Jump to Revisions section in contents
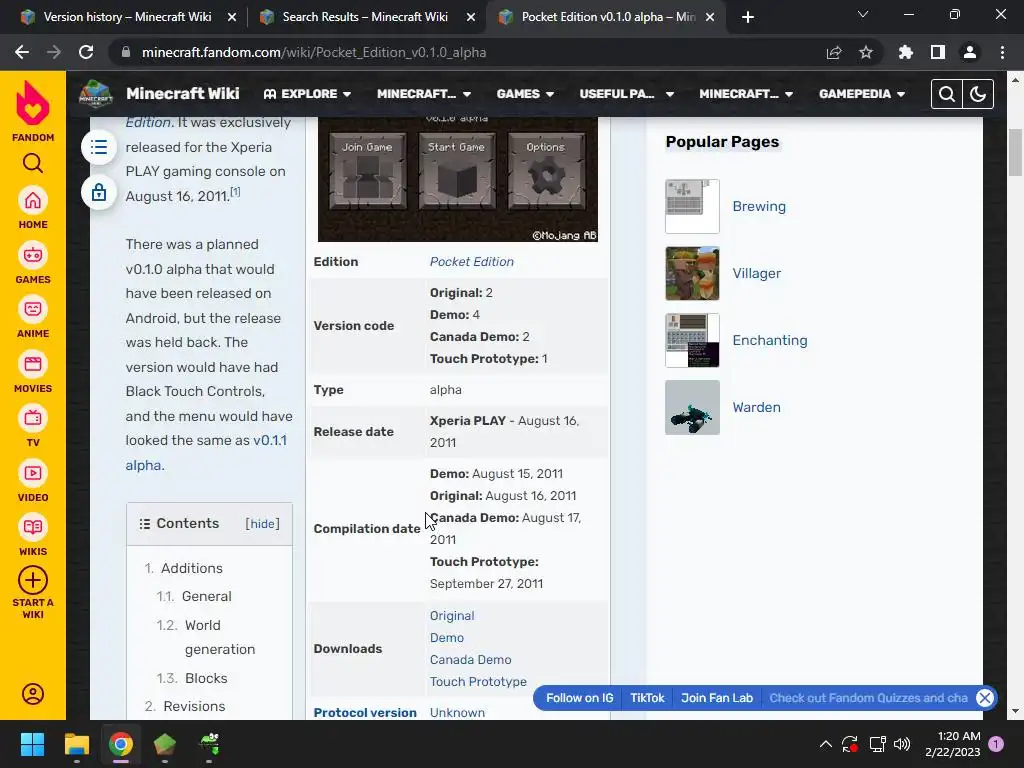Image resolution: width=1024 pixels, height=768 pixels. (194, 706)
